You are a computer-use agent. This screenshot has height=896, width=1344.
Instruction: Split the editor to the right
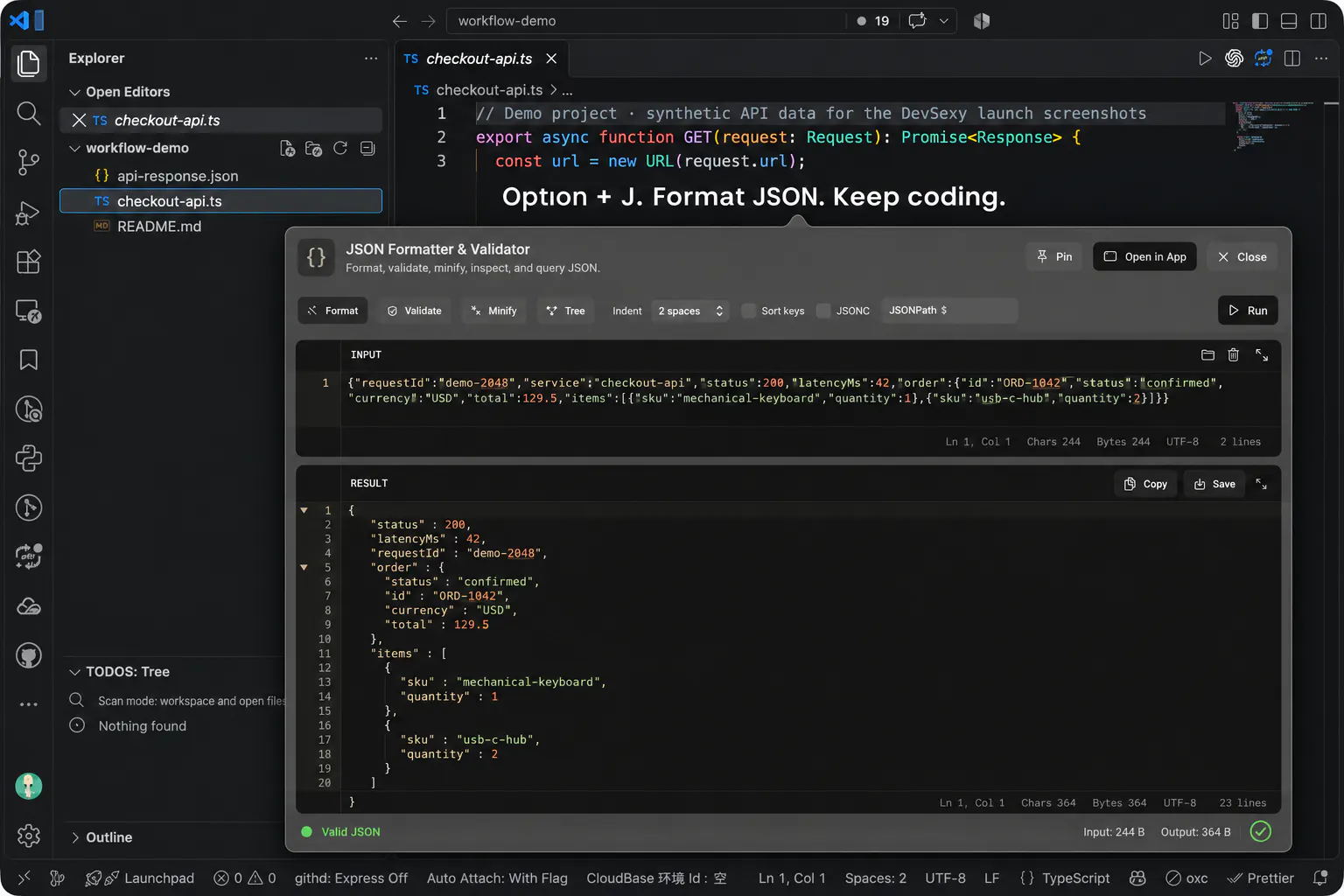click(1291, 59)
